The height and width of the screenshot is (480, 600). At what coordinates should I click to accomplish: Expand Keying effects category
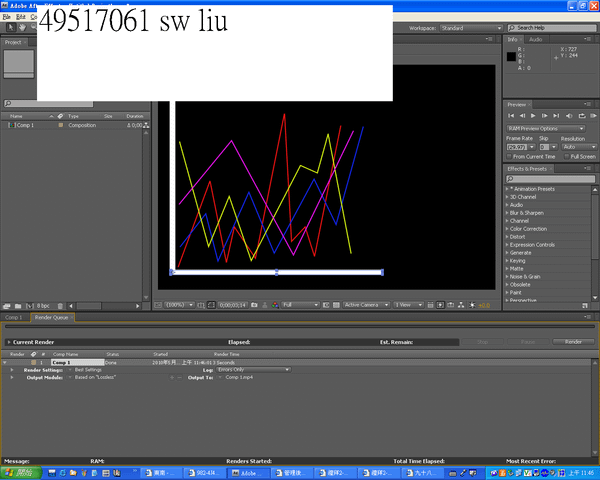507,261
